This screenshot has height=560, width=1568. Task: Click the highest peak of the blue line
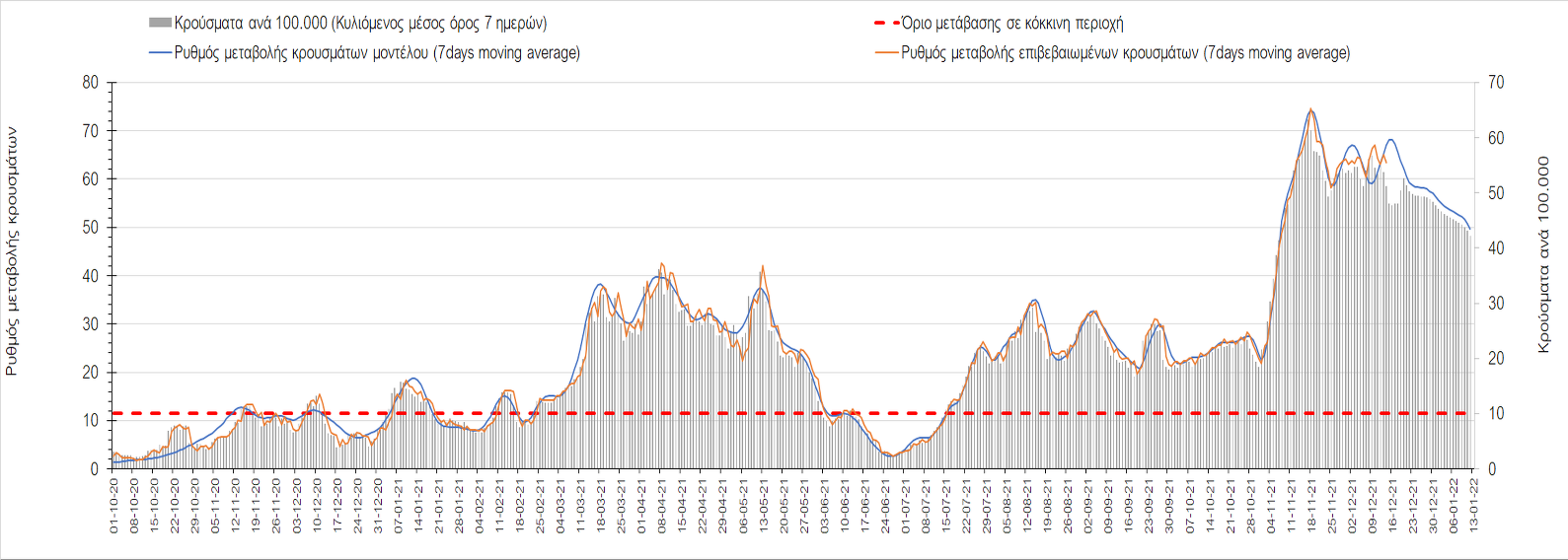(x=1310, y=110)
